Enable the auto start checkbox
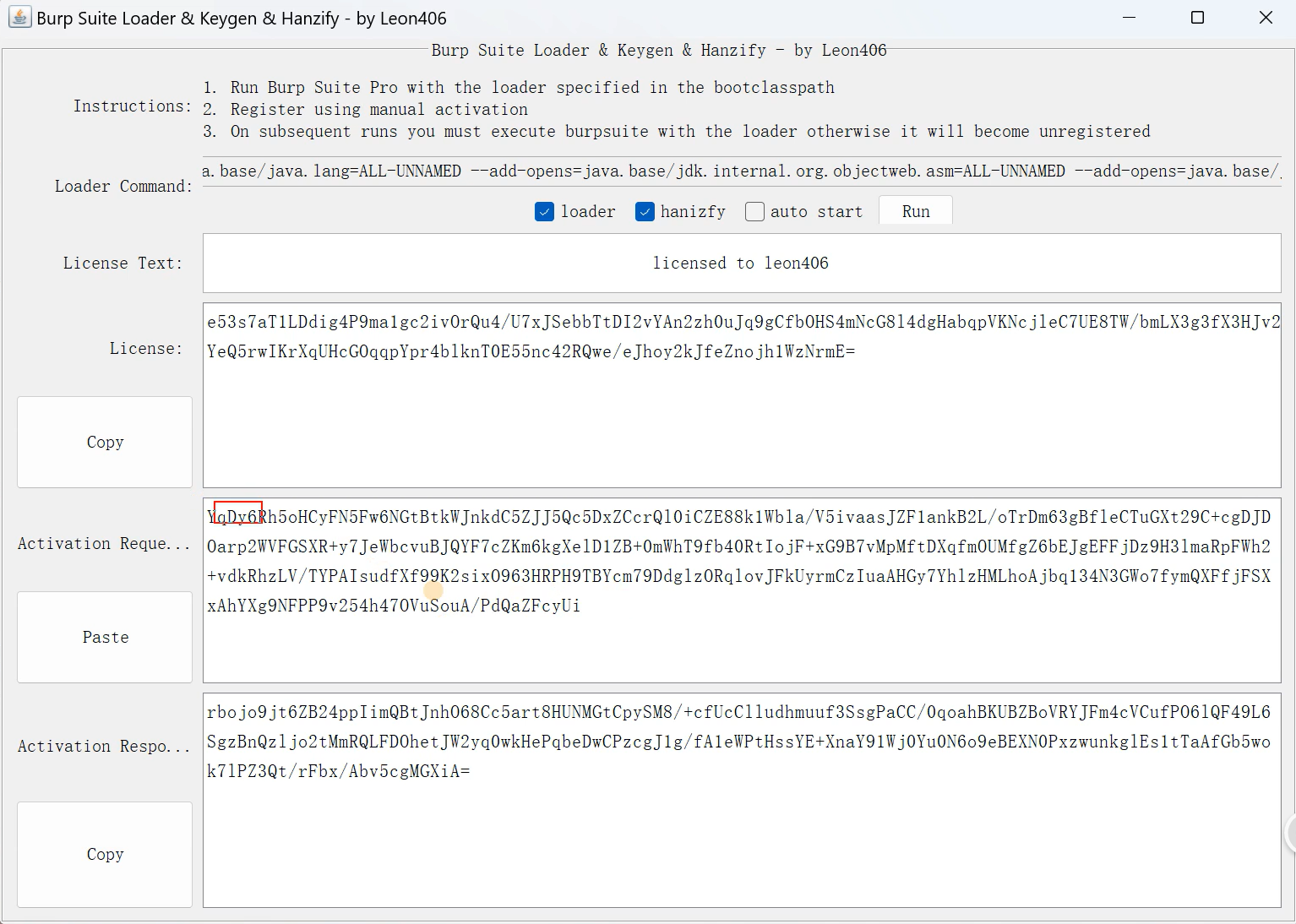Viewport: 1296px width, 924px height. pyautogui.click(x=754, y=212)
